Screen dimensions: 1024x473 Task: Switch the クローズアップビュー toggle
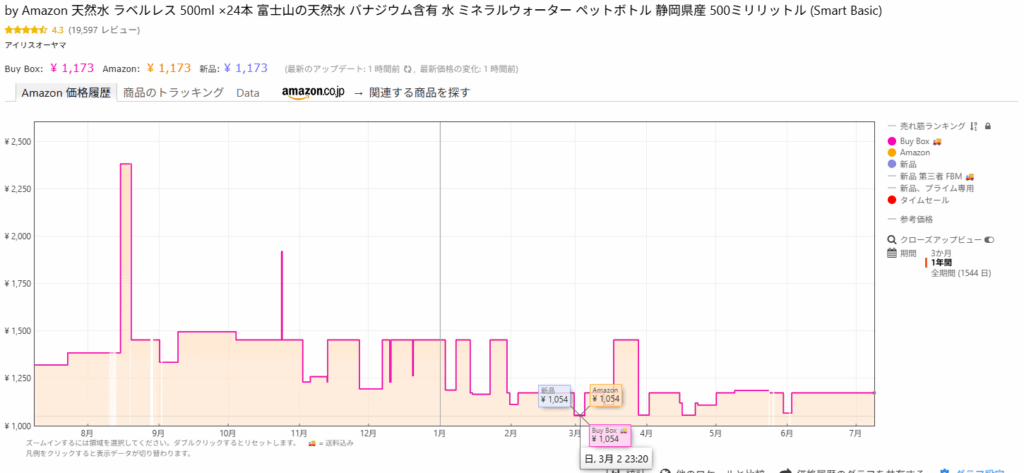pos(989,240)
